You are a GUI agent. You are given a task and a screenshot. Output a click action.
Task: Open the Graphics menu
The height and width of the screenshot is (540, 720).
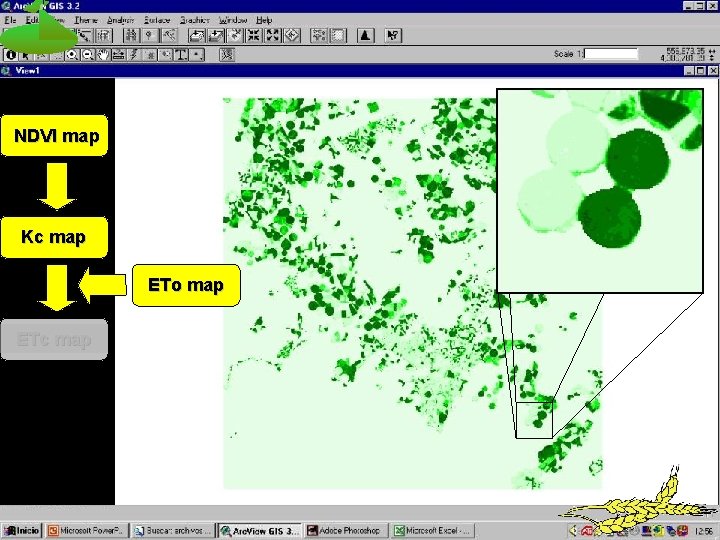coord(194,20)
